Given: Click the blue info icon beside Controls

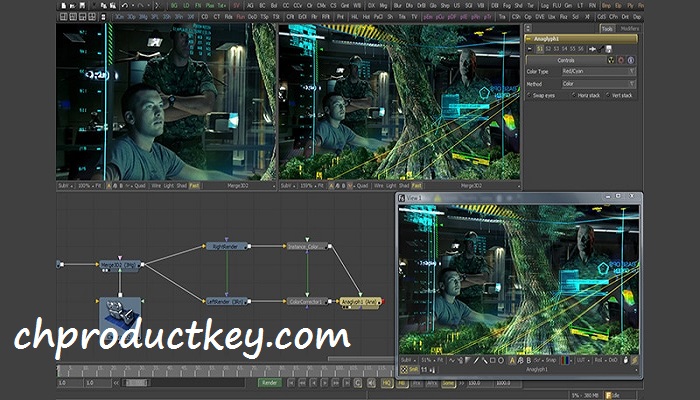Looking at the screenshot, I should point(631,60).
